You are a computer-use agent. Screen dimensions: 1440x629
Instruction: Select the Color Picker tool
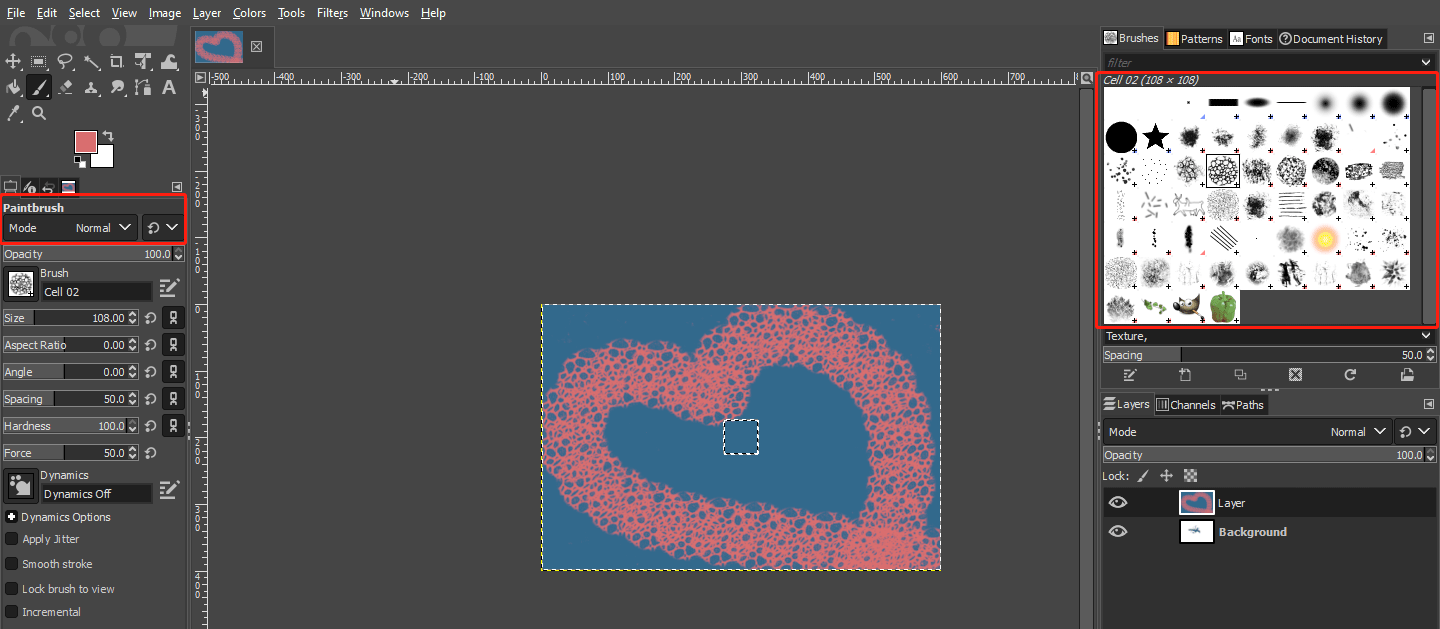[x=14, y=113]
